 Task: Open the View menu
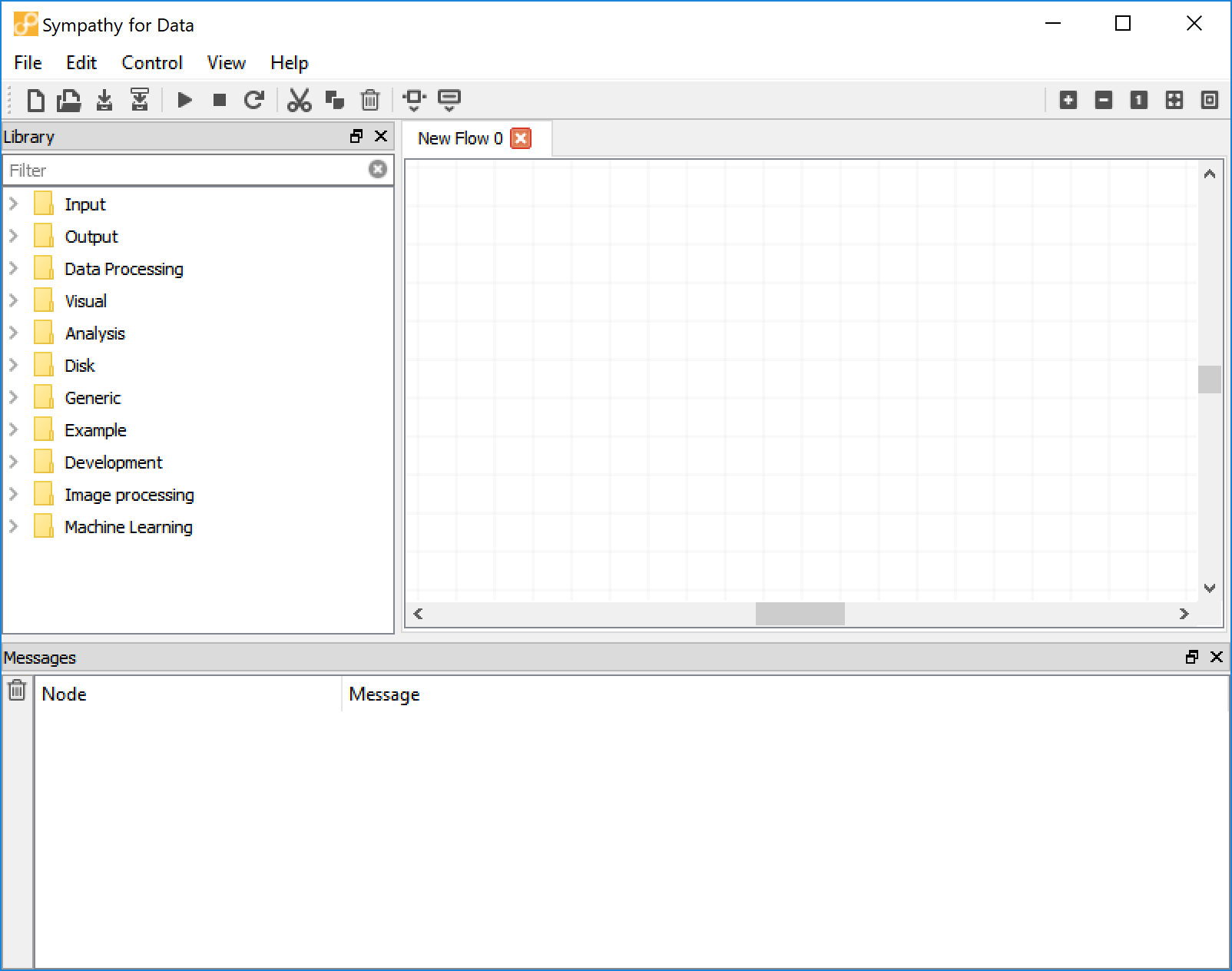coord(227,63)
